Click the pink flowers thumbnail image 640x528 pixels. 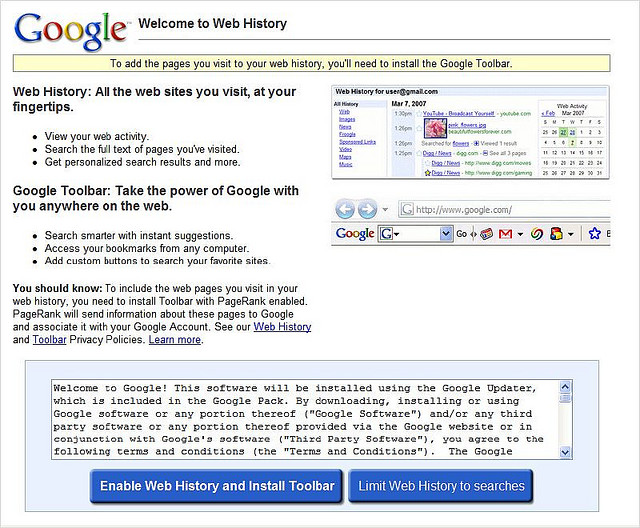point(436,128)
